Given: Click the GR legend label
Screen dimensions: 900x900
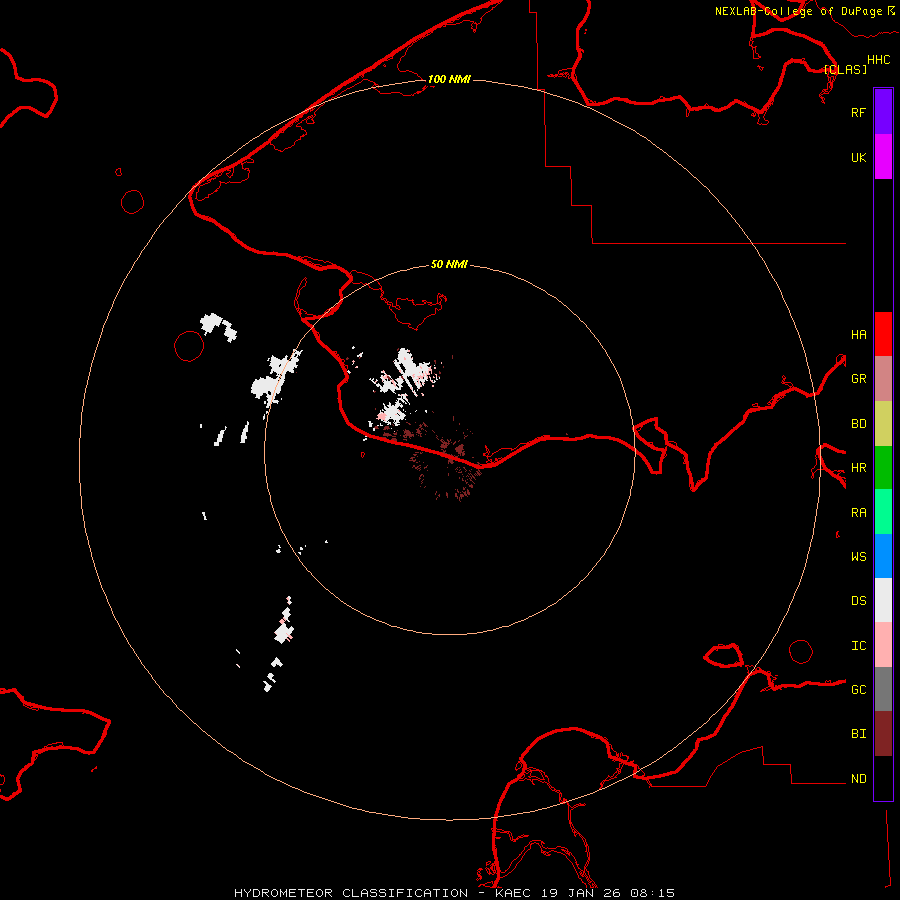Looking at the screenshot, I should (x=858, y=379).
